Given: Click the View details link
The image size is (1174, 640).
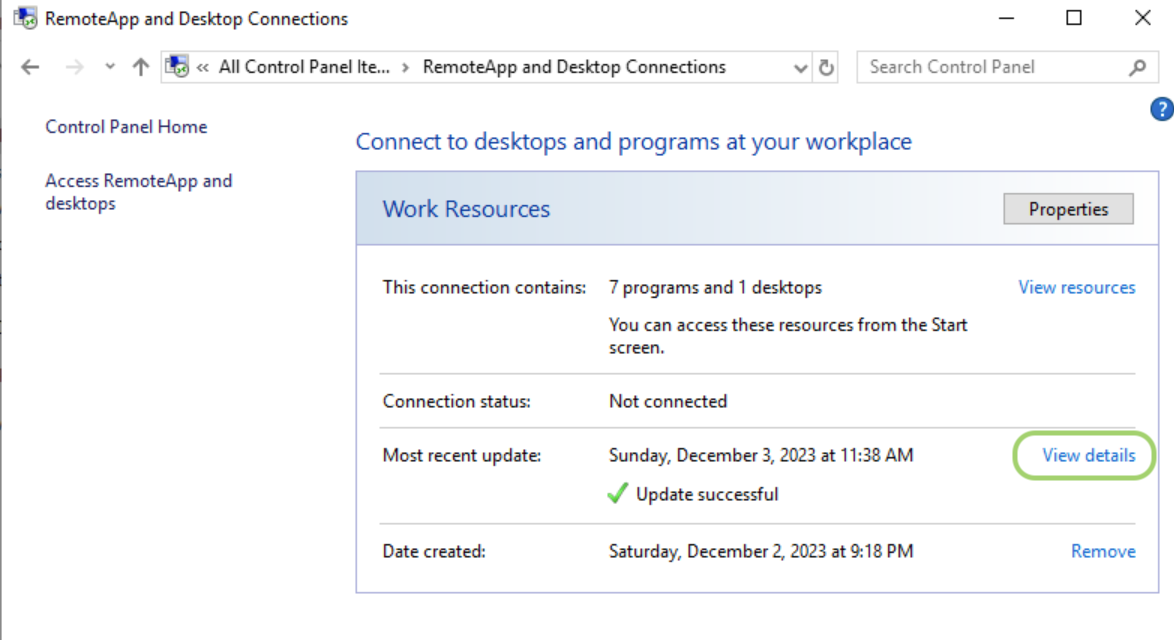Looking at the screenshot, I should pyautogui.click(x=1089, y=455).
